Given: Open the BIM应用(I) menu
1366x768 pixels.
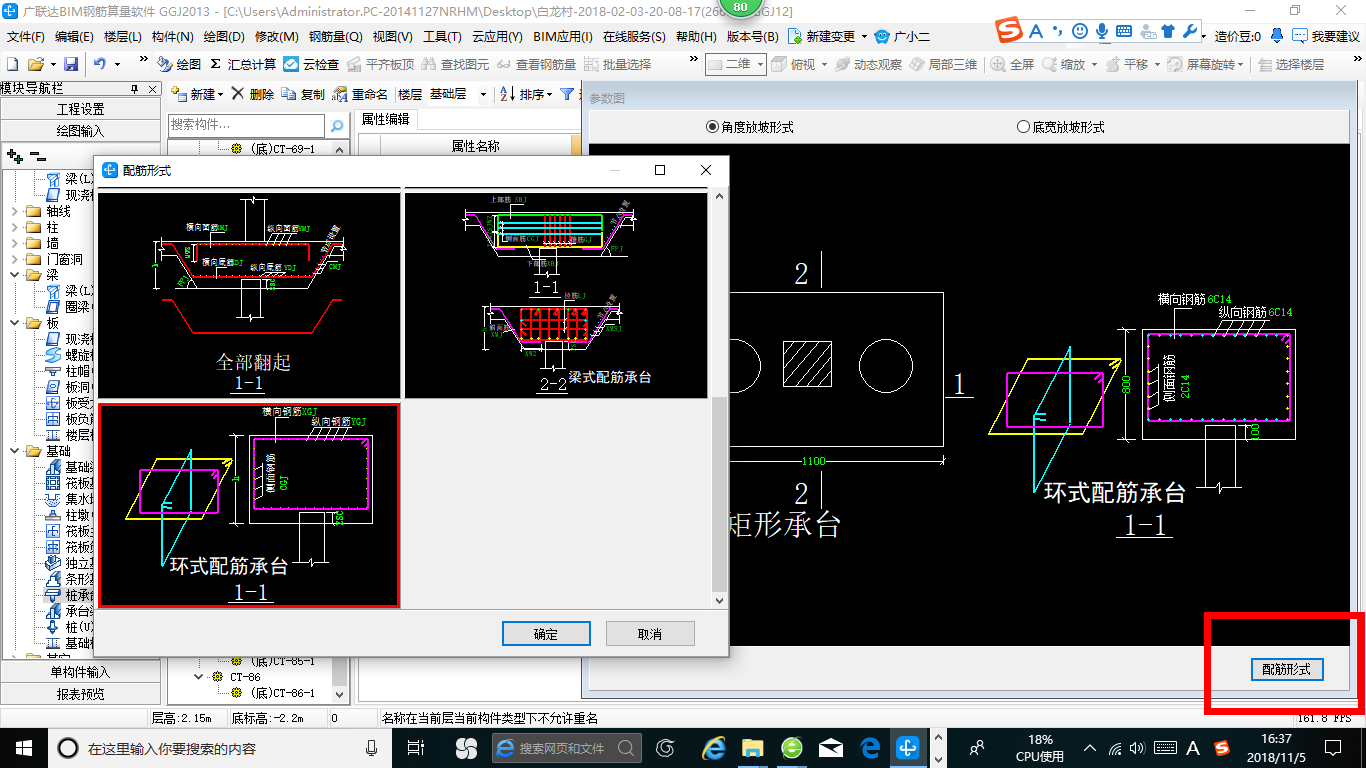Looking at the screenshot, I should point(564,36).
